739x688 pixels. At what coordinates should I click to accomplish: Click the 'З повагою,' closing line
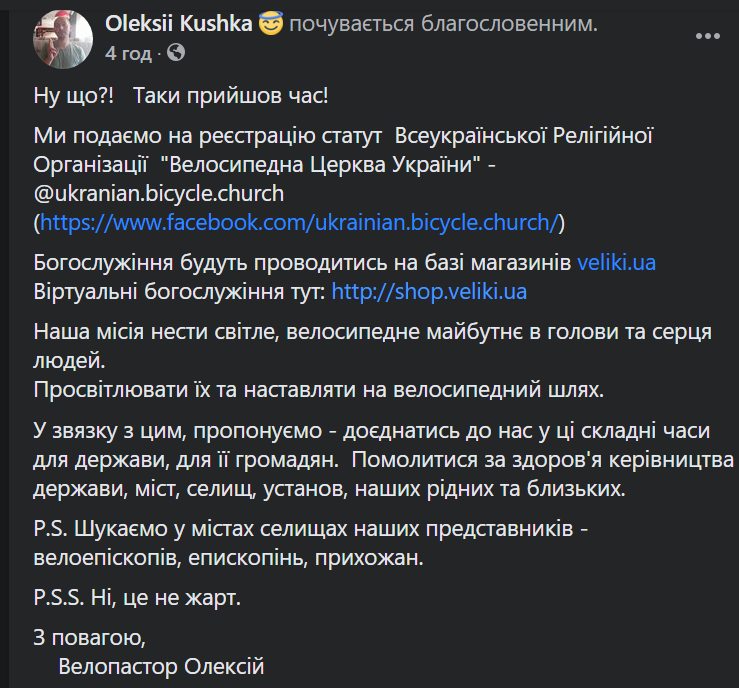pyautogui.click(x=90, y=638)
